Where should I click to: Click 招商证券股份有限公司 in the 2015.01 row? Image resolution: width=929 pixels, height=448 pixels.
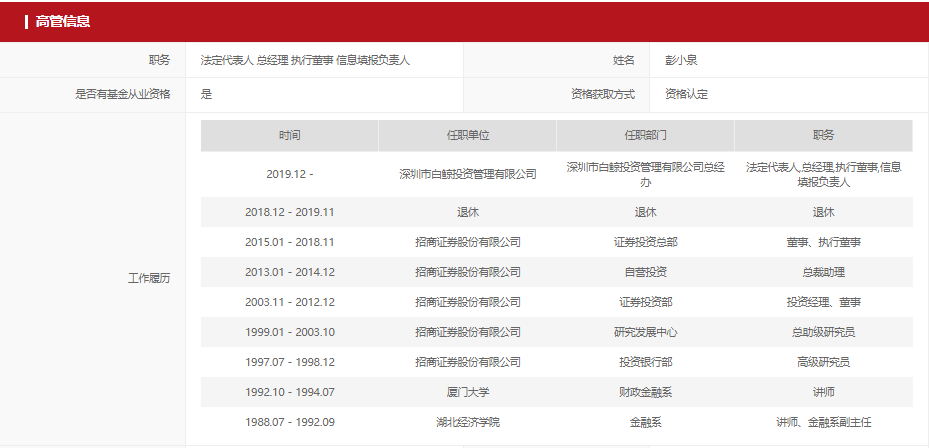coord(468,242)
